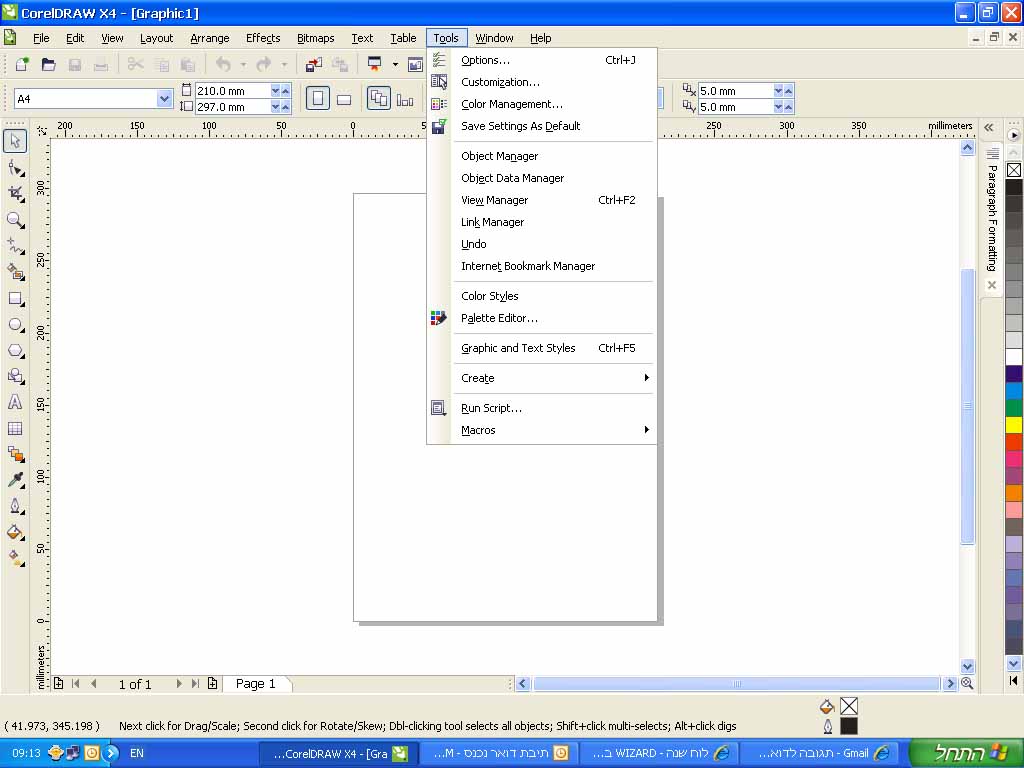
Task: Choose the Ellipse tool
Action: pyautogui.click(x=15, y=325)
